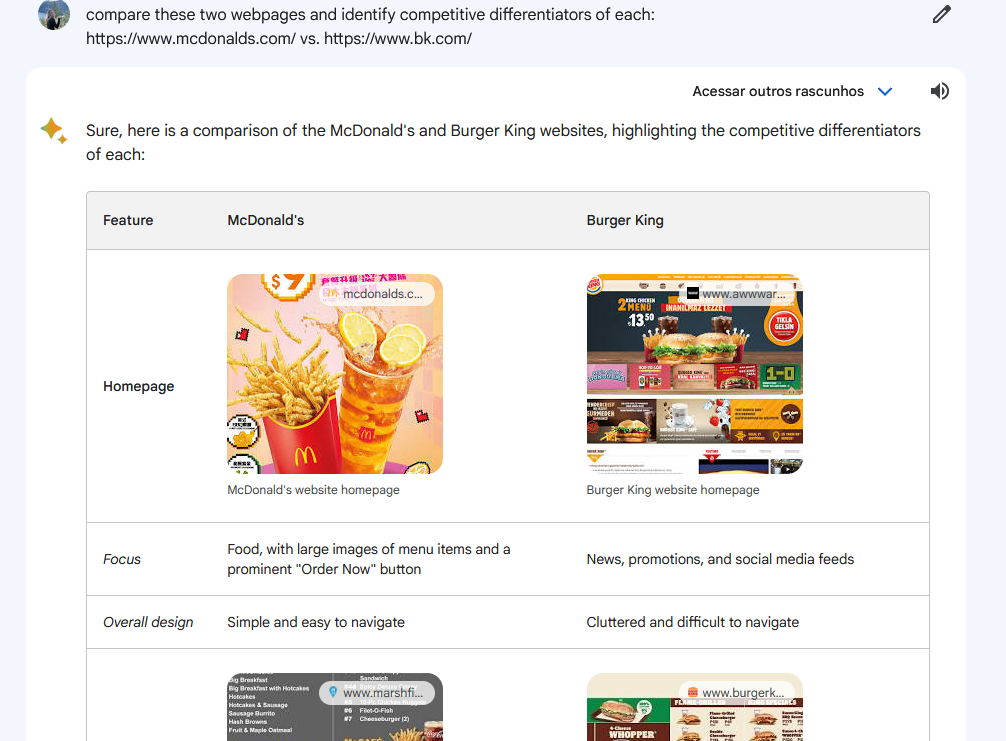Click the speaker listen icon
Screen dimensions: 1006x741
939,91
